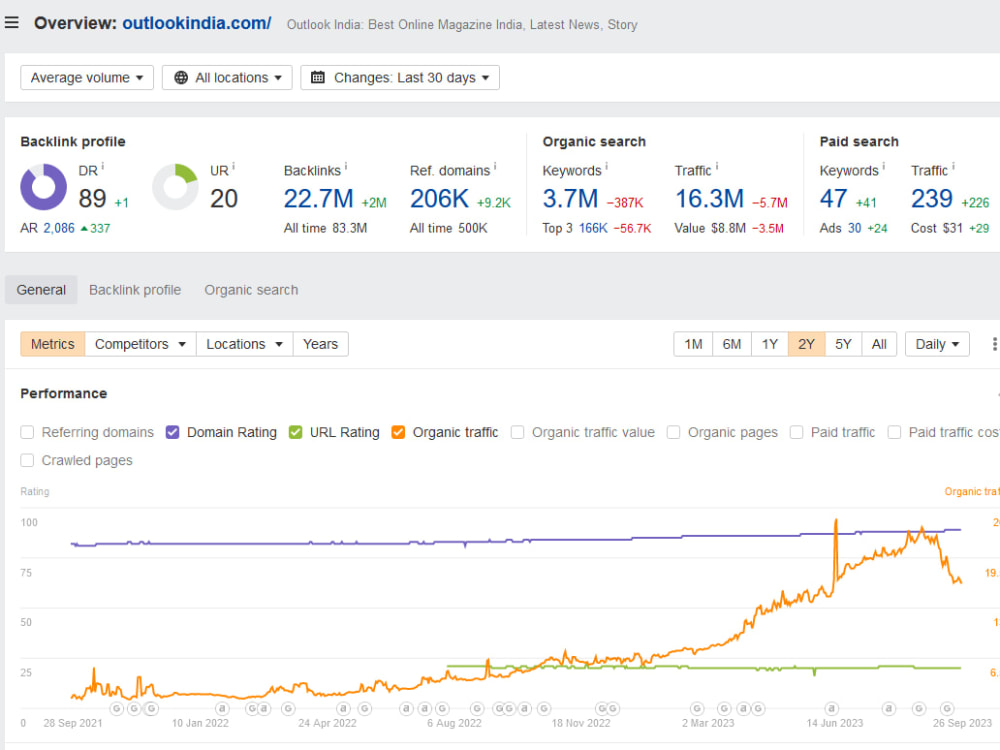Viewport: 1000px width, 750px height.
Task: Enable the Referring domains checkbox
Action: click(27, 432)
